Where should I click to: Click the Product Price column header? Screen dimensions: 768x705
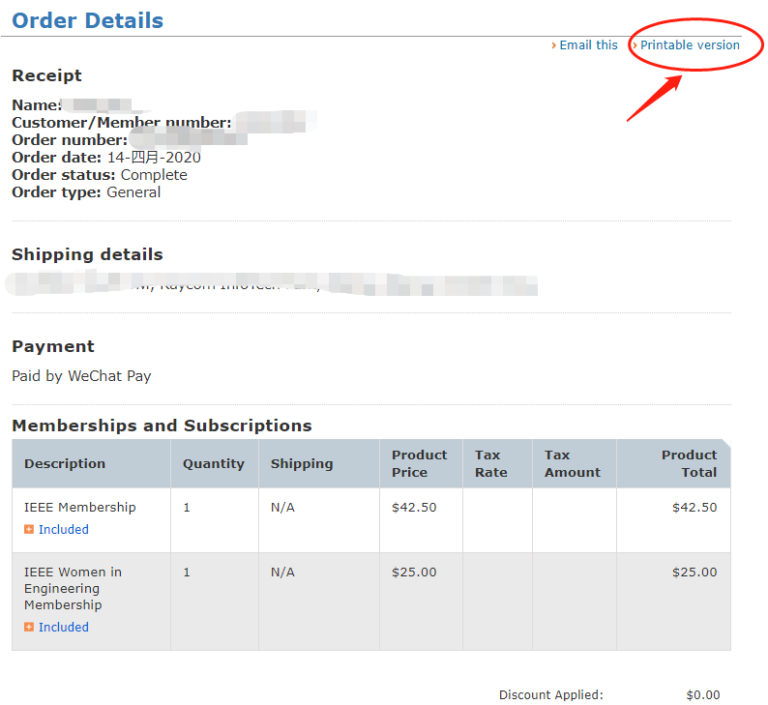pyautogui.click(x=419, y=464)
